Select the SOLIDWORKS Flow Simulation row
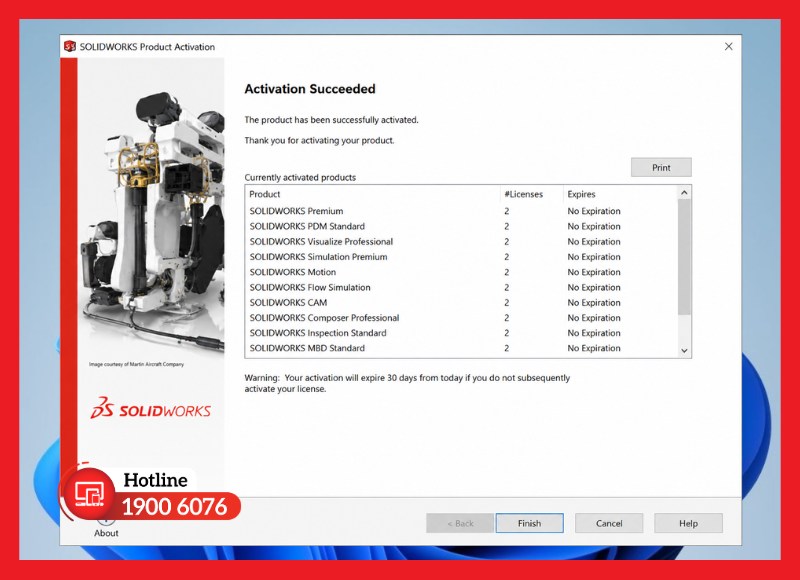This screenshot has height=580, width=800. pyautogui.click(x=461, y=288)
